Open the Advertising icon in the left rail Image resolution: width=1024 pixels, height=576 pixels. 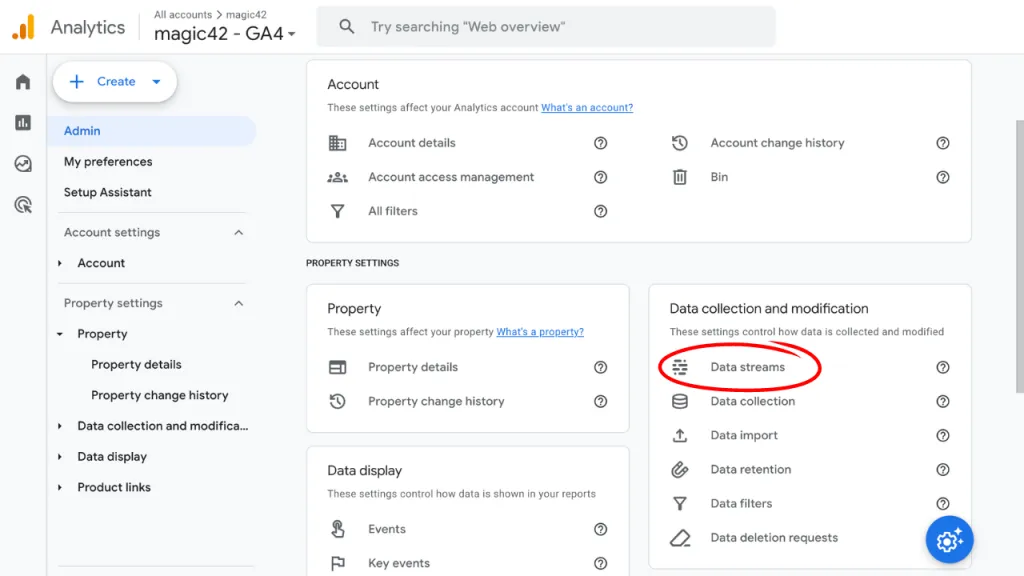[23, 205]
